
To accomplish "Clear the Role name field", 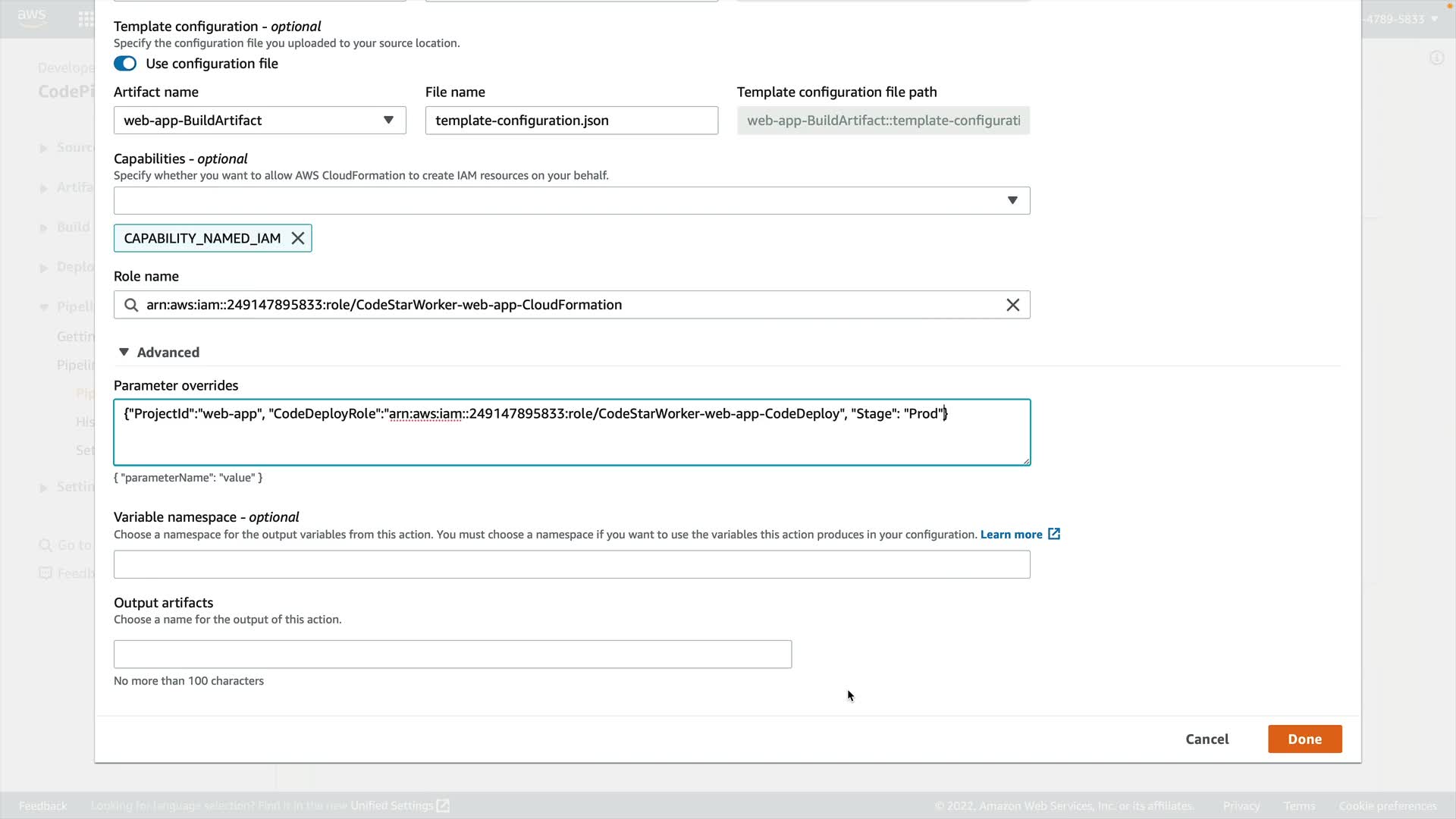I will pos(1012,305).
